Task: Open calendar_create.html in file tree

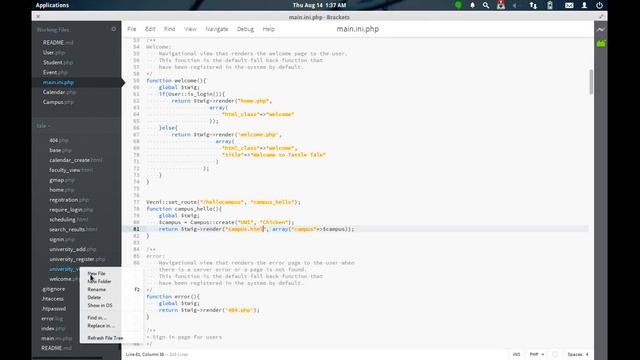Action: click(76, 160)
